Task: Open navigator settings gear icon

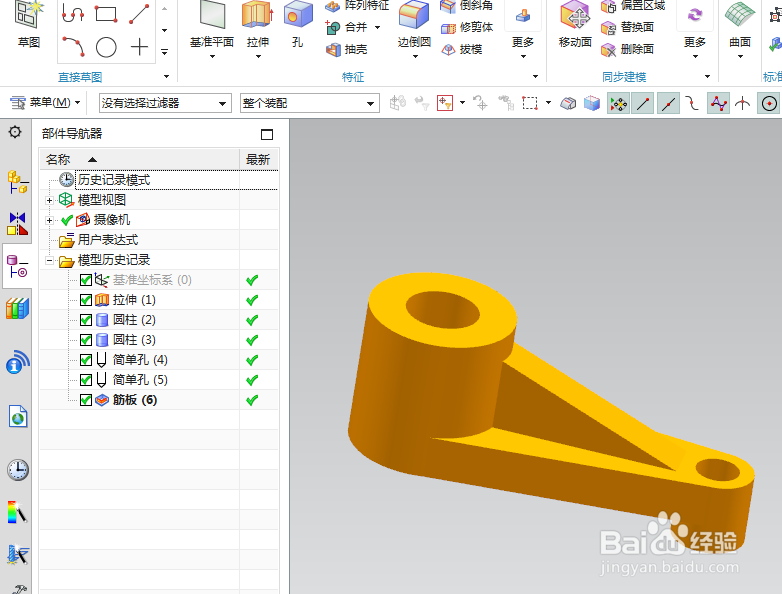Action: (x=15, y=132)
